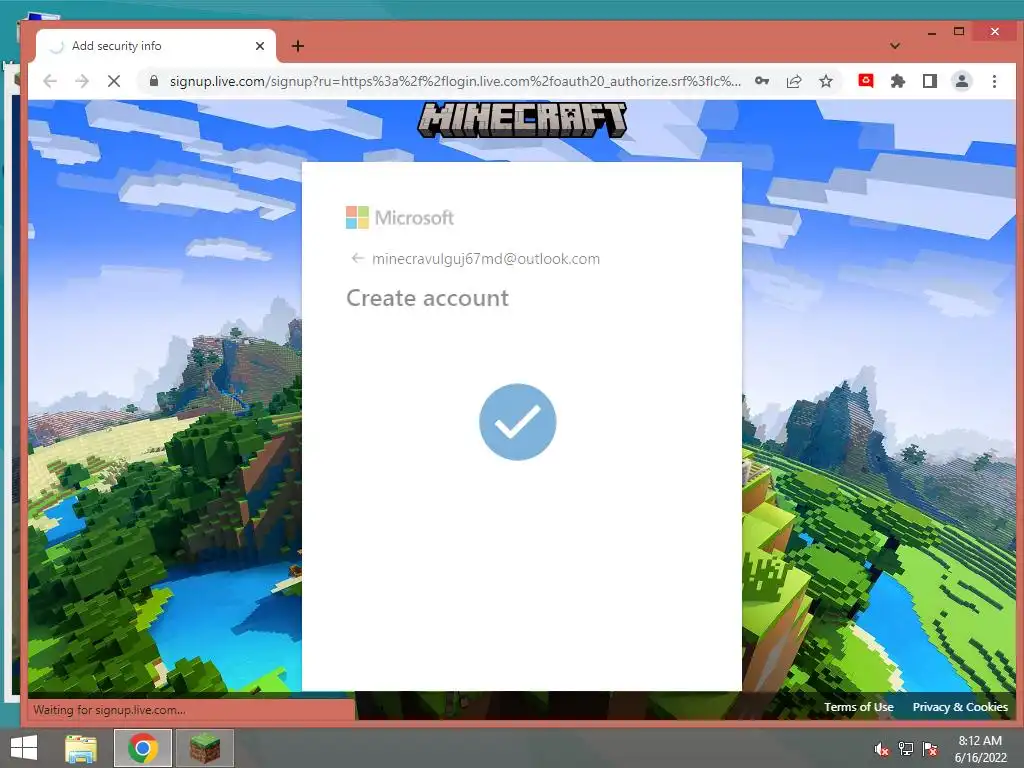Image resolution: width=1024 pixels, height=768 pixels.
Task: Open the Privacy & Cookies link
Action: pyautogui.click(x=959, y=707)
